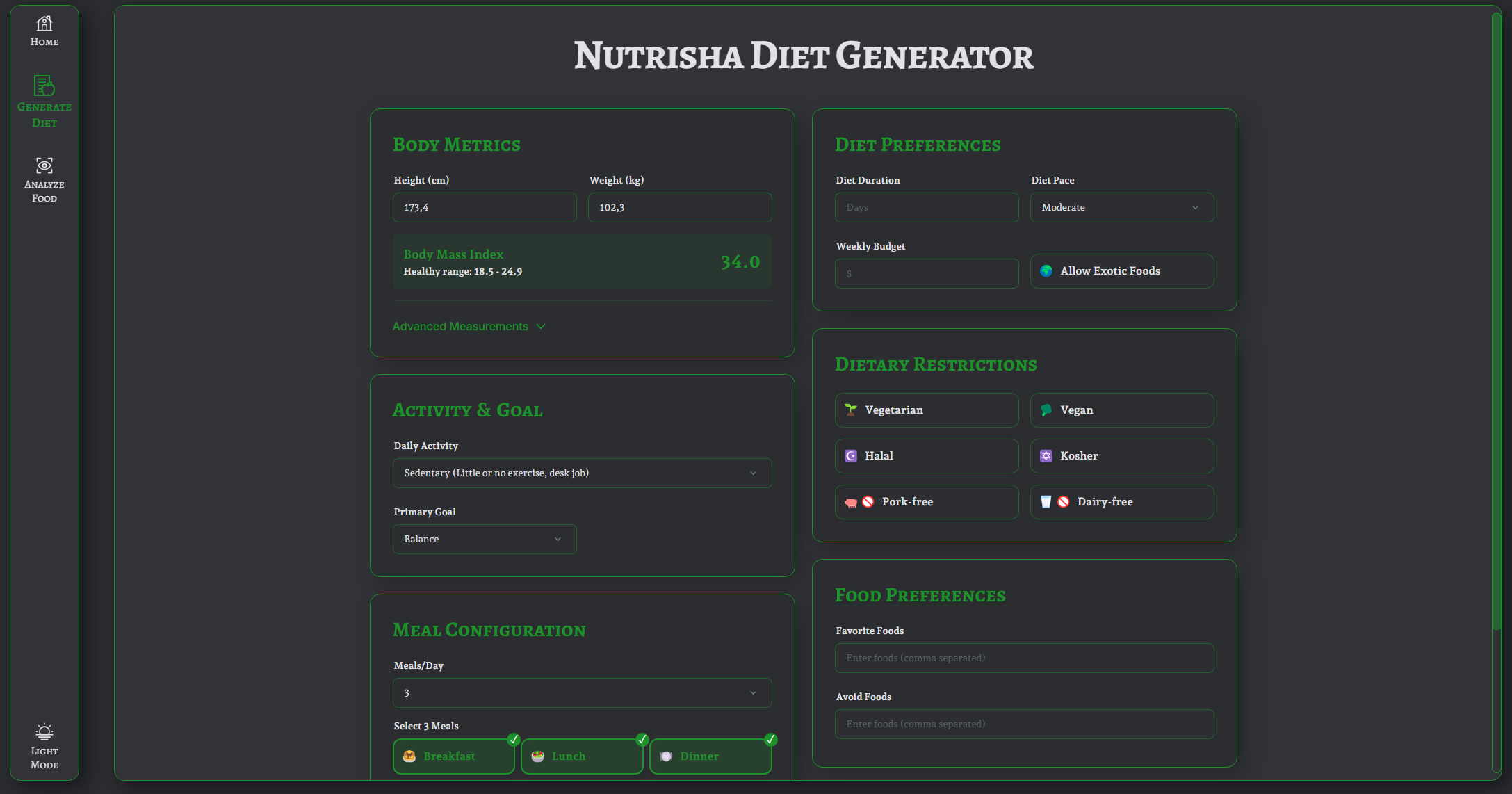Click the Analyze Food eye-scan icon
1512x794 pixels.
(x=44, y=165)
